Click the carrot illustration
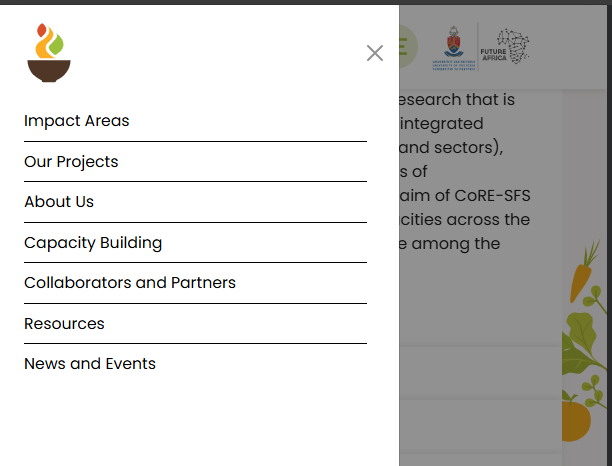This screenshot has height=466, width=612. [582, 273]
